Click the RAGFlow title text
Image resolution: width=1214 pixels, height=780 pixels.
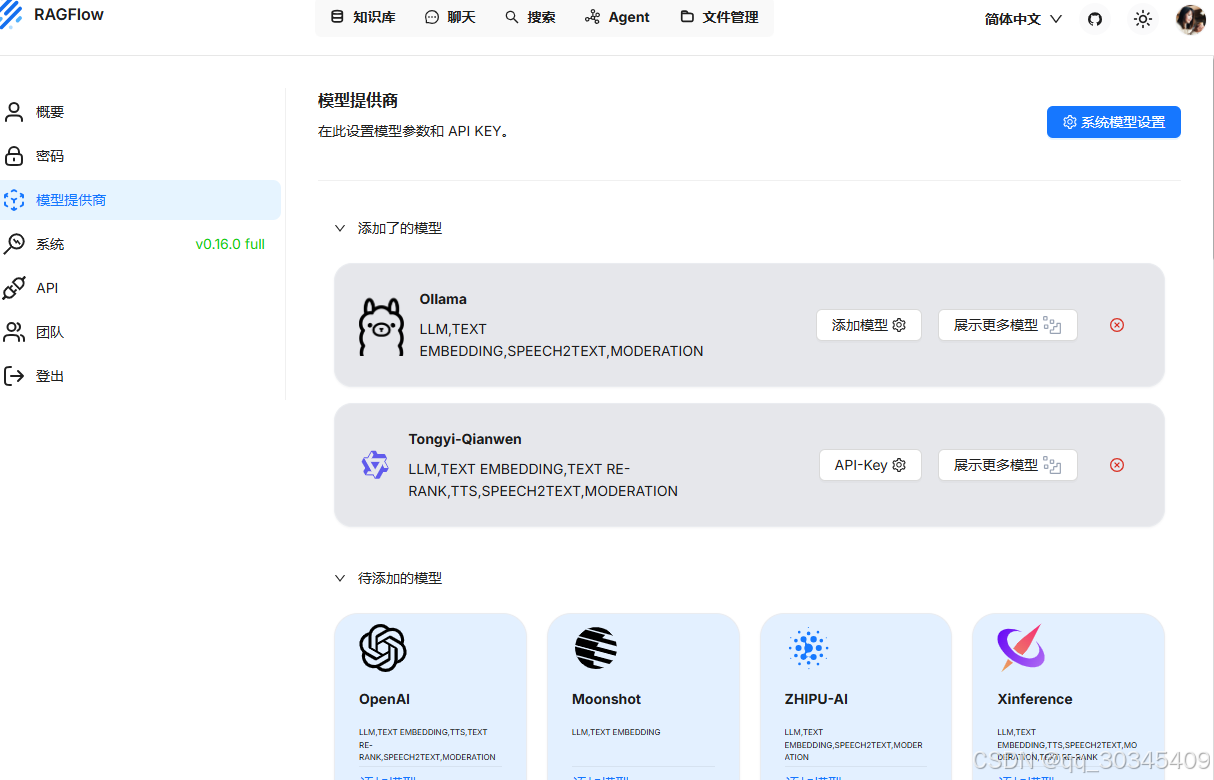point(67,15)
